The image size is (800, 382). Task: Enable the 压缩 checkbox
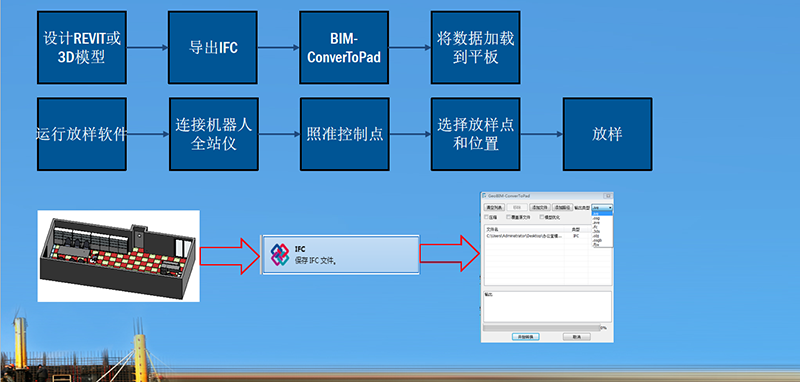(486, 217)
